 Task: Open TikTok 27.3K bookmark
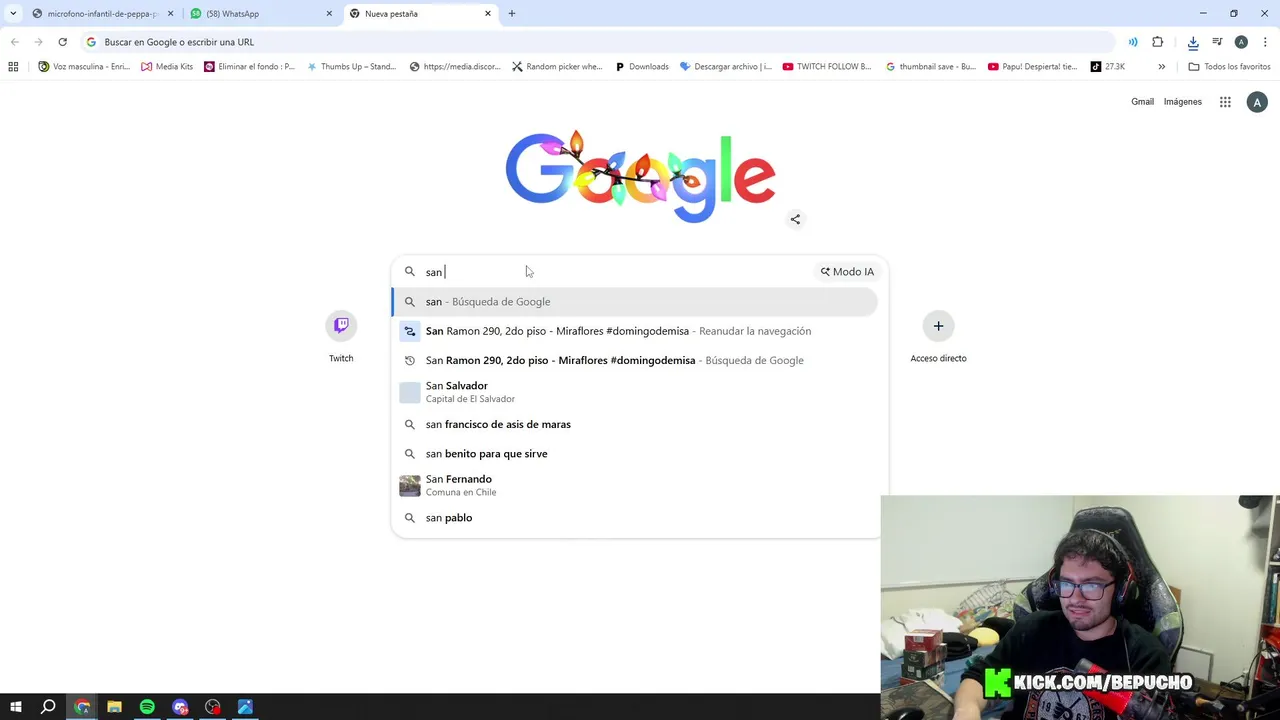[1108, 67]
